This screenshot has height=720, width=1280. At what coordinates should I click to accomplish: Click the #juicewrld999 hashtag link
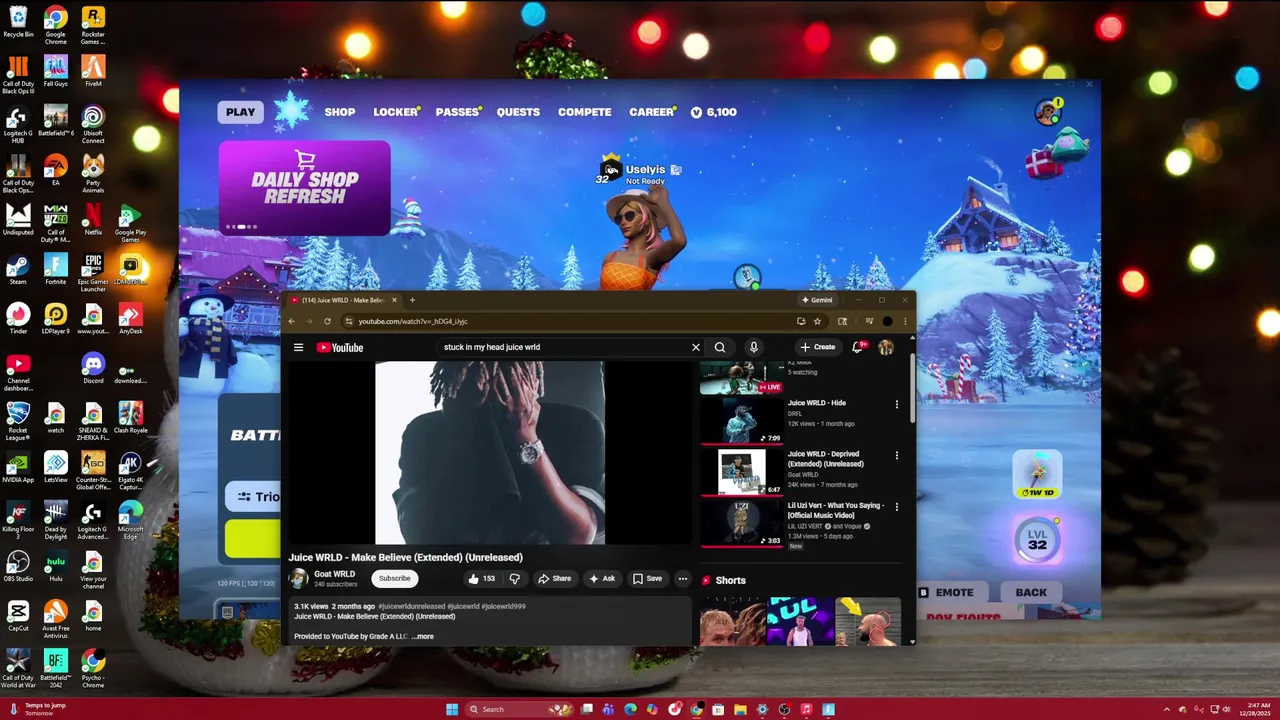(503, 606)
